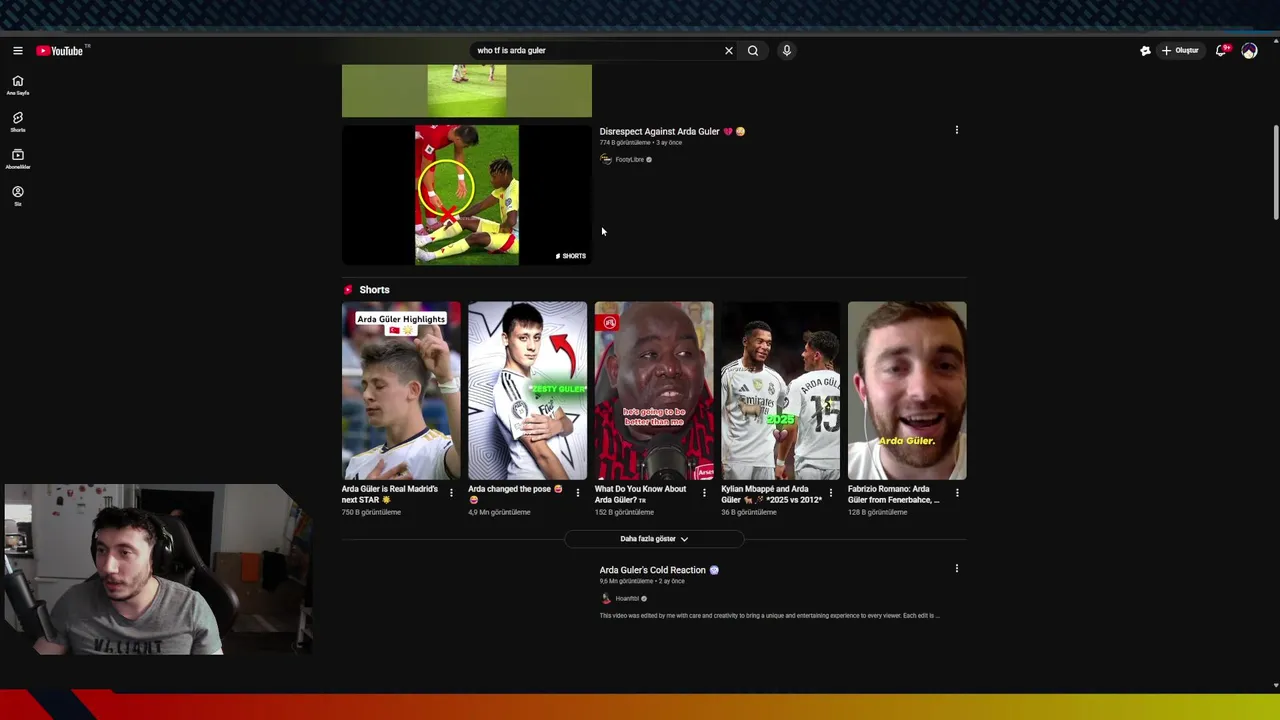Open options for Kylian Mbappé and Arda short
This screenshot has height=720, width=1280.
830,493
